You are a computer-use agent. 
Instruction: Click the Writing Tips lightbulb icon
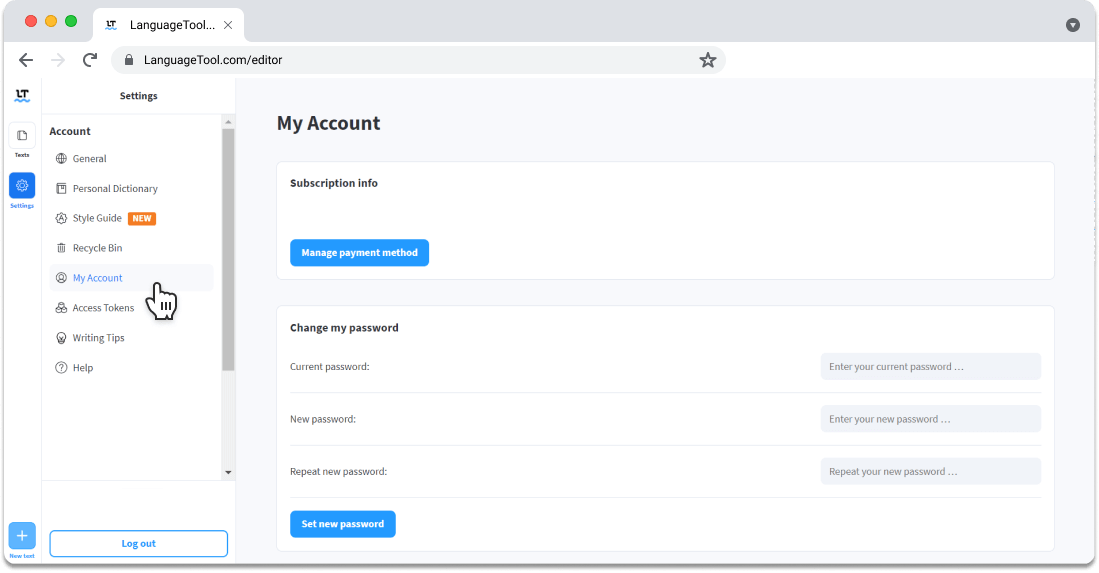click(x=62, y=338)
